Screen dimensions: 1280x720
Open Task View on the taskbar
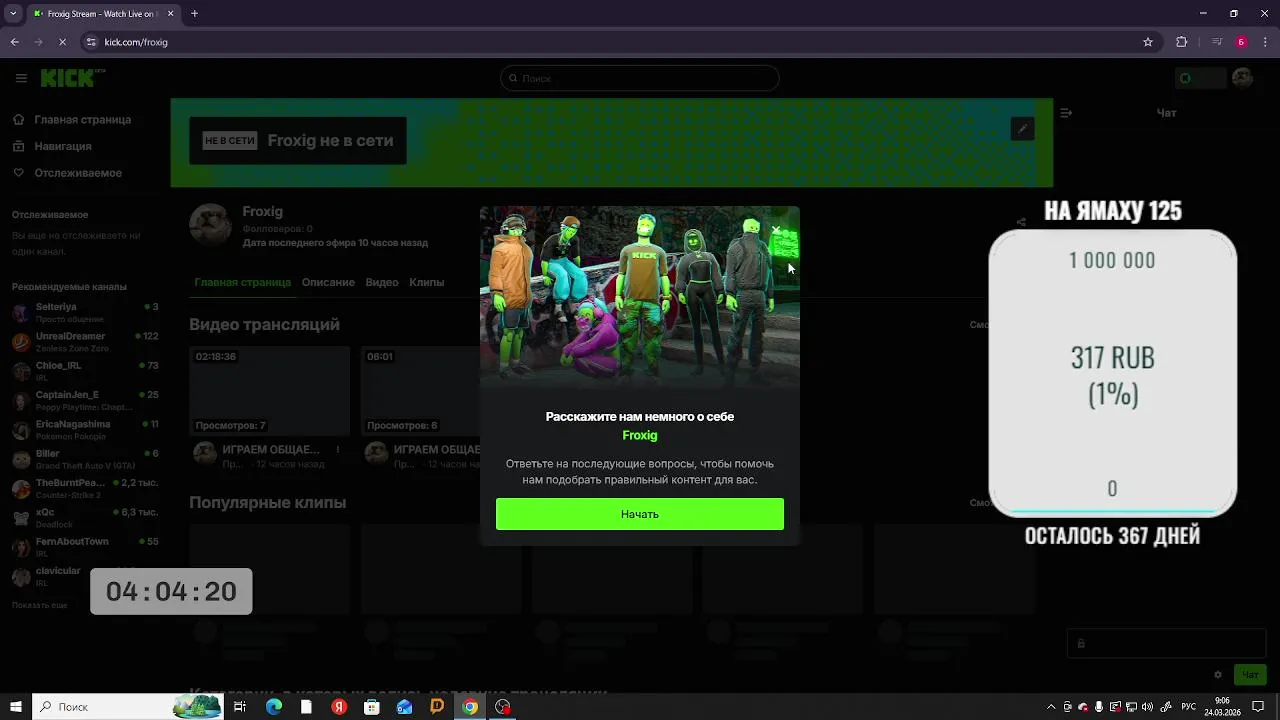(240, 707)
